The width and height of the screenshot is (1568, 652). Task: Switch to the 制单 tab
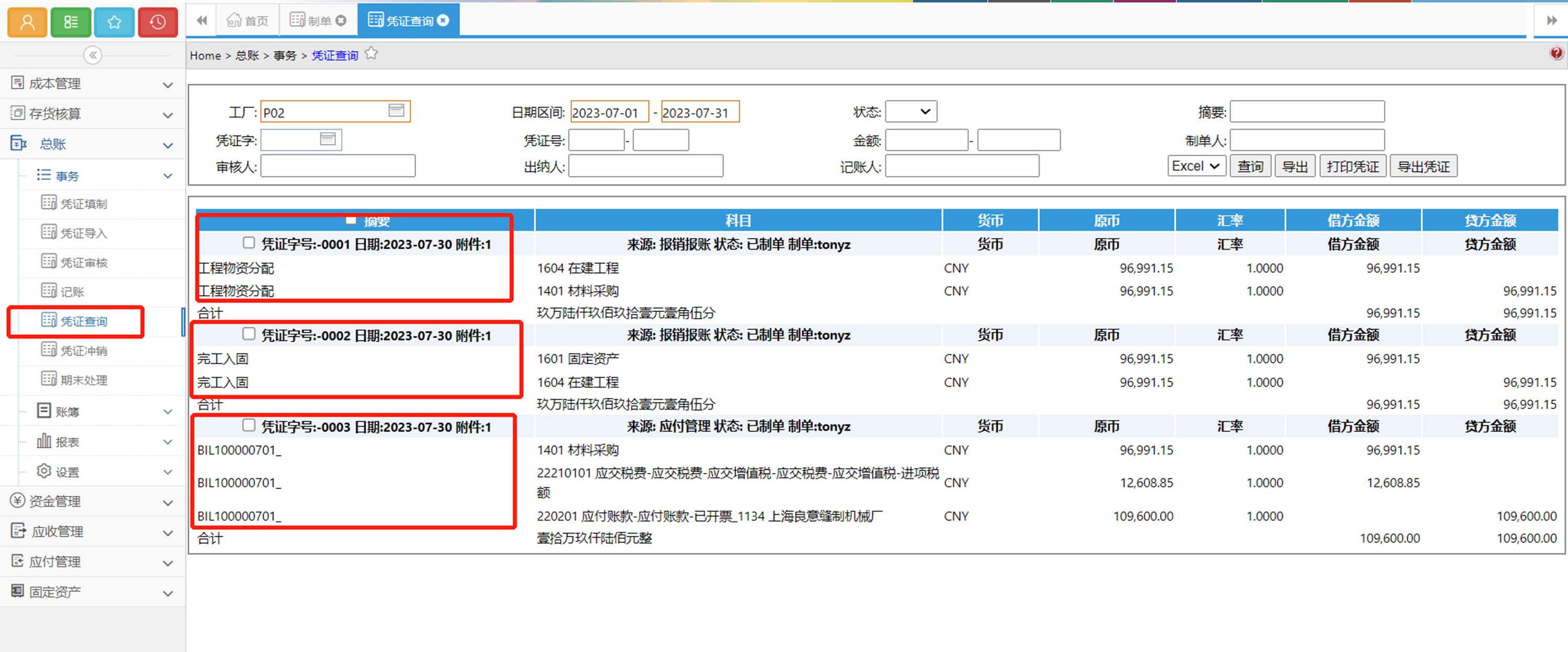(318, 21)
